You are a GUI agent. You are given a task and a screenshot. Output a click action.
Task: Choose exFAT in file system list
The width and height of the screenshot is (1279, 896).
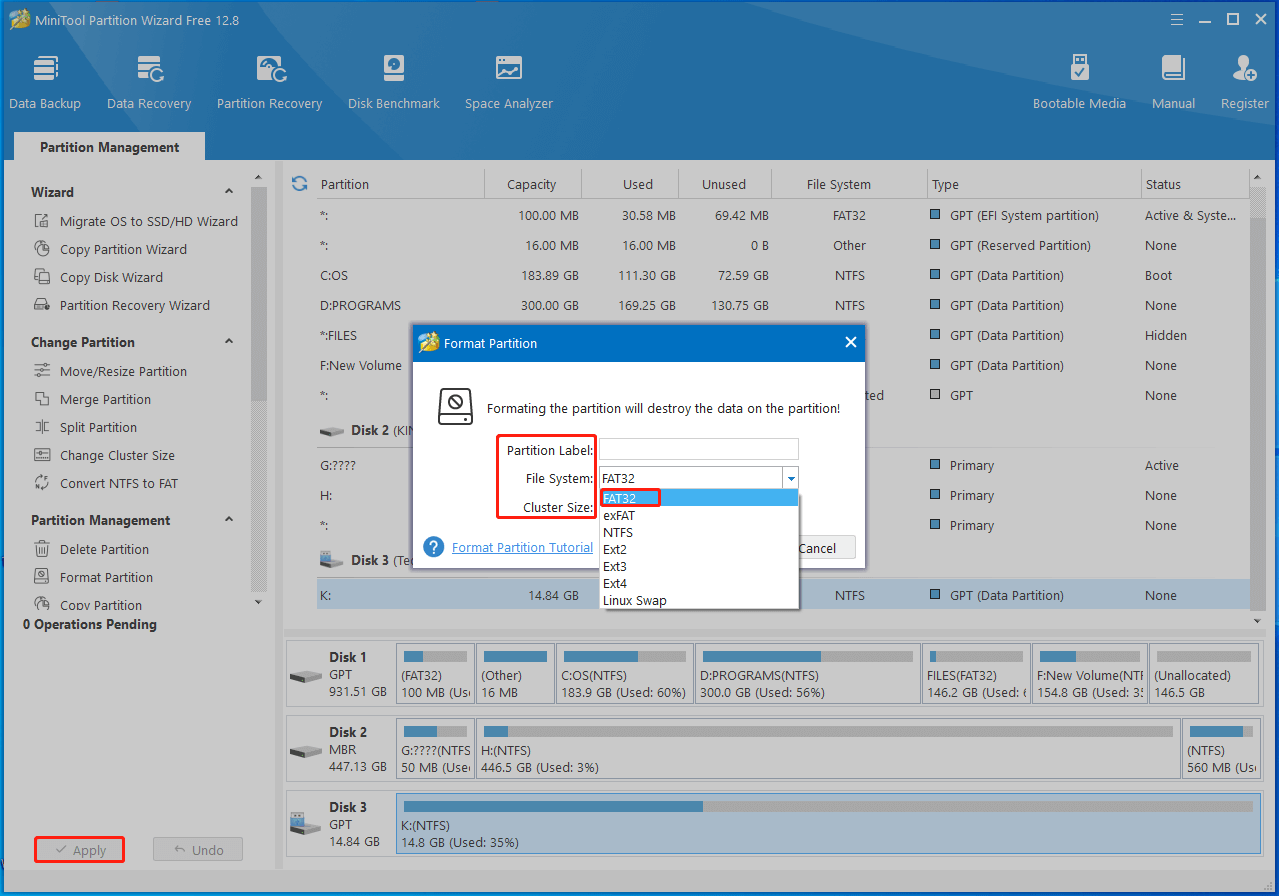[698, 515]
